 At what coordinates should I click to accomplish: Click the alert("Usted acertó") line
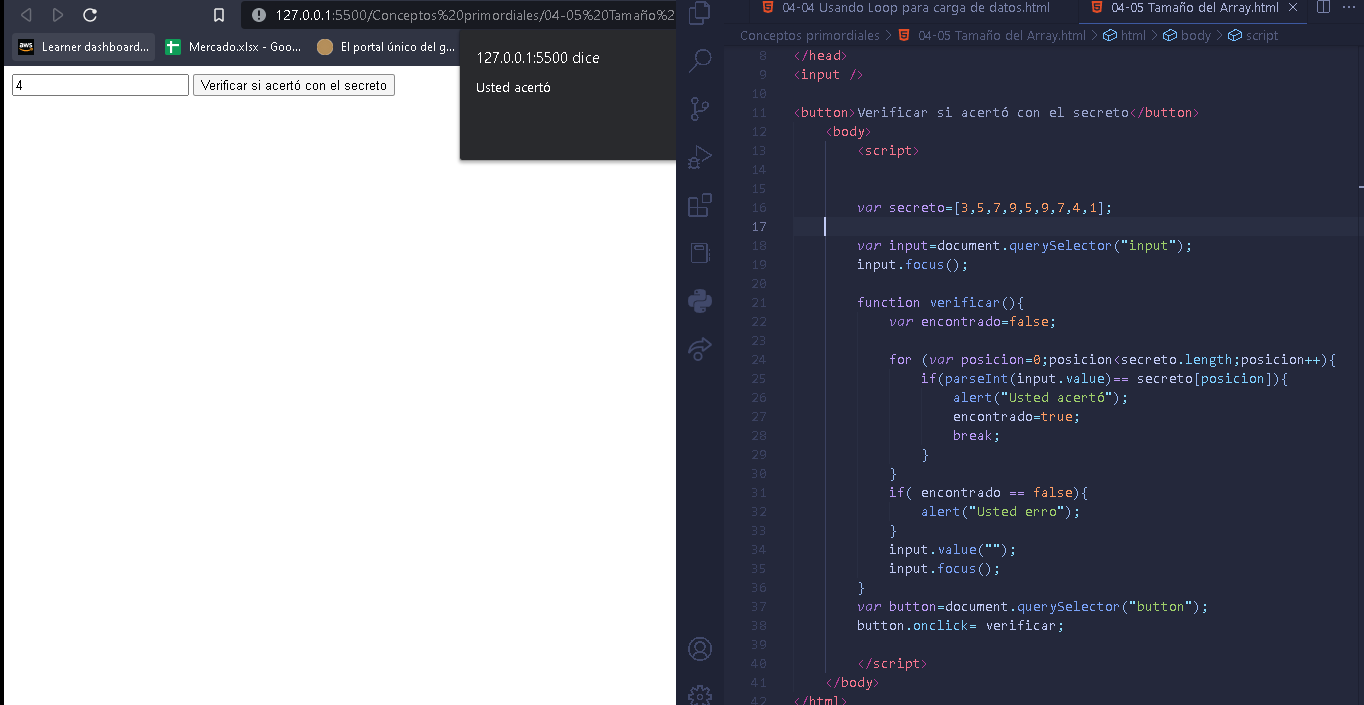[x=1041, y=398]
